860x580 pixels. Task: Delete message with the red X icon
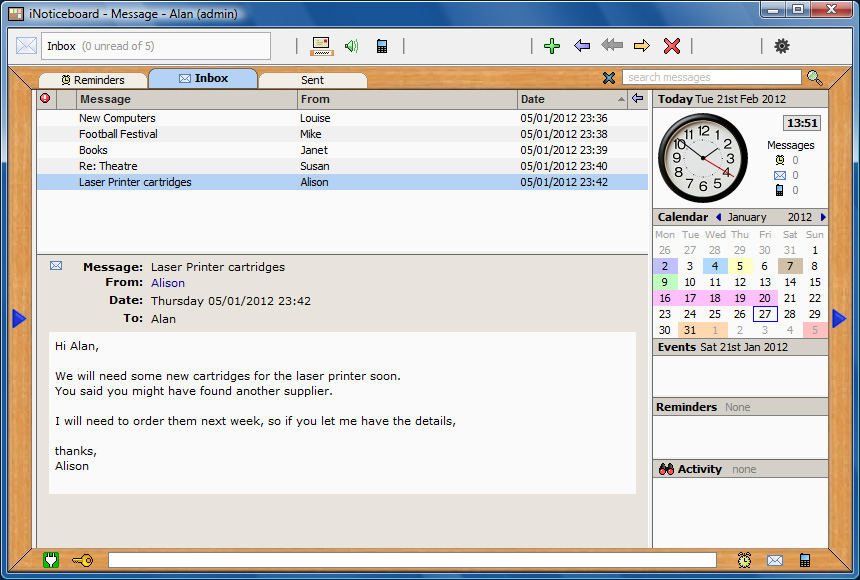[672, 46]
